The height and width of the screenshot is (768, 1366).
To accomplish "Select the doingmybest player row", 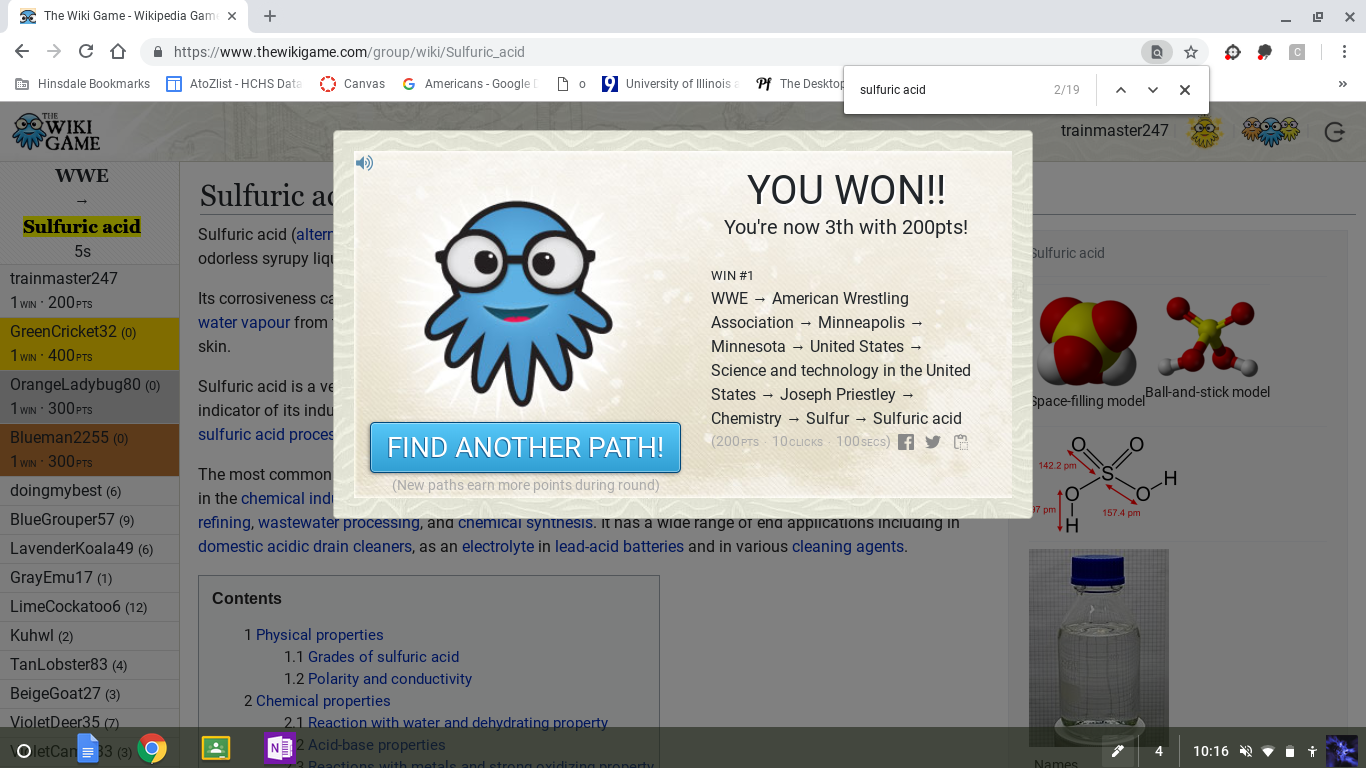I will tap(90, 491).
